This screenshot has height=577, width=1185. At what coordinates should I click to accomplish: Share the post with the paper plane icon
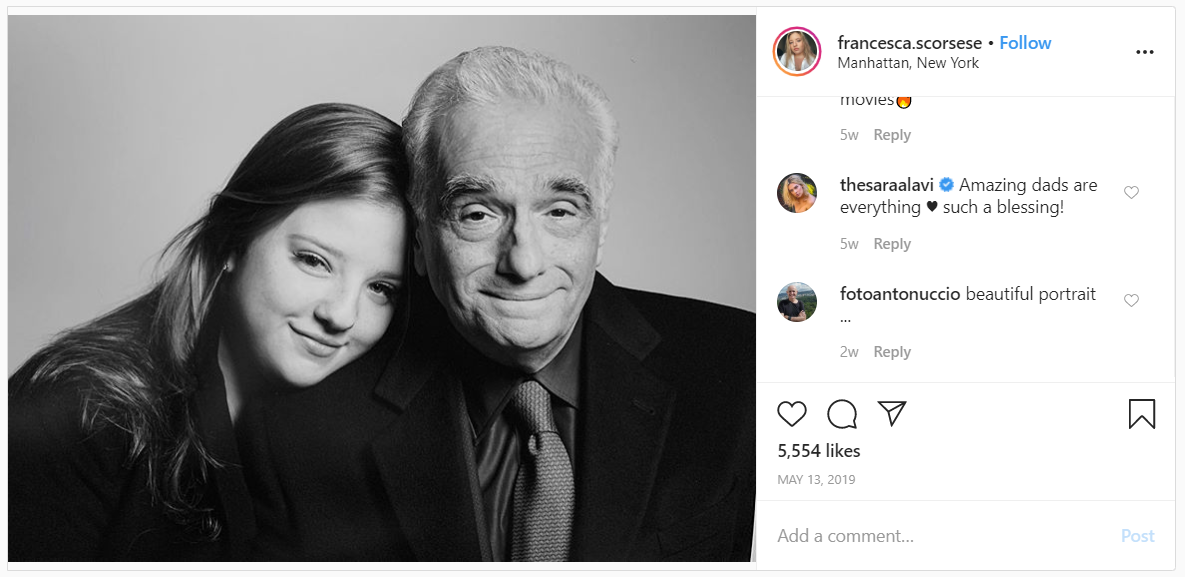tap(892, 414)
